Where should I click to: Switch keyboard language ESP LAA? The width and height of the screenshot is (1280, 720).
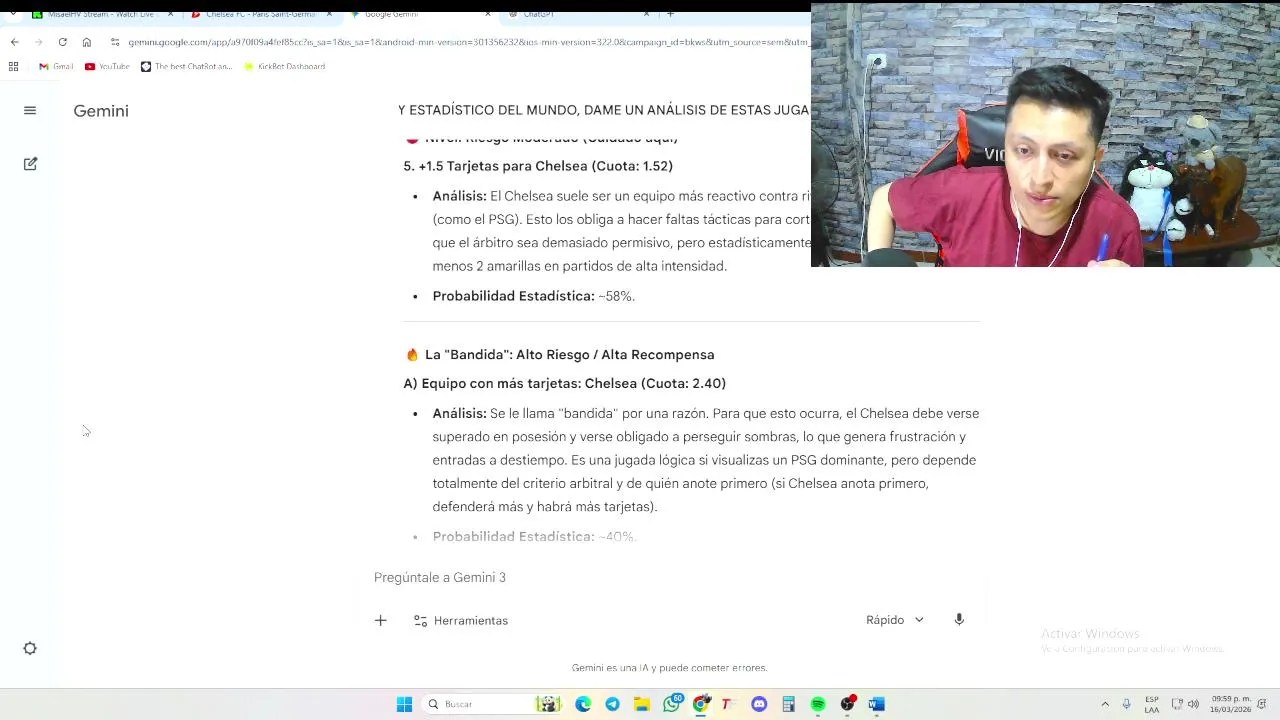(x=1152, y=704)
